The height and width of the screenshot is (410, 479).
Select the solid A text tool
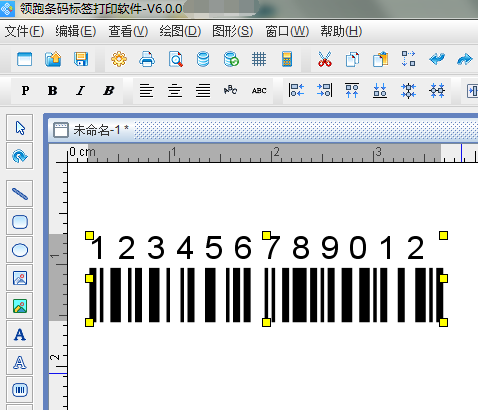(20, 334)
